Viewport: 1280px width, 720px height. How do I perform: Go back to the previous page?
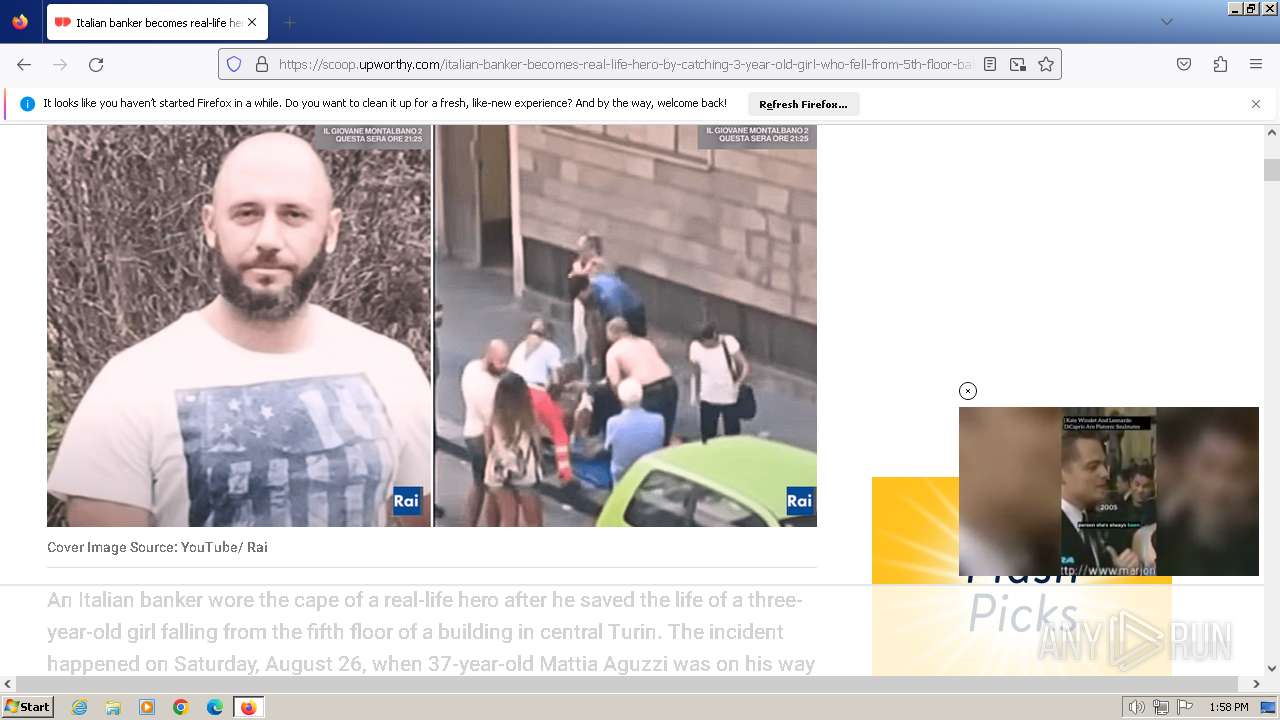coord(24,64)
